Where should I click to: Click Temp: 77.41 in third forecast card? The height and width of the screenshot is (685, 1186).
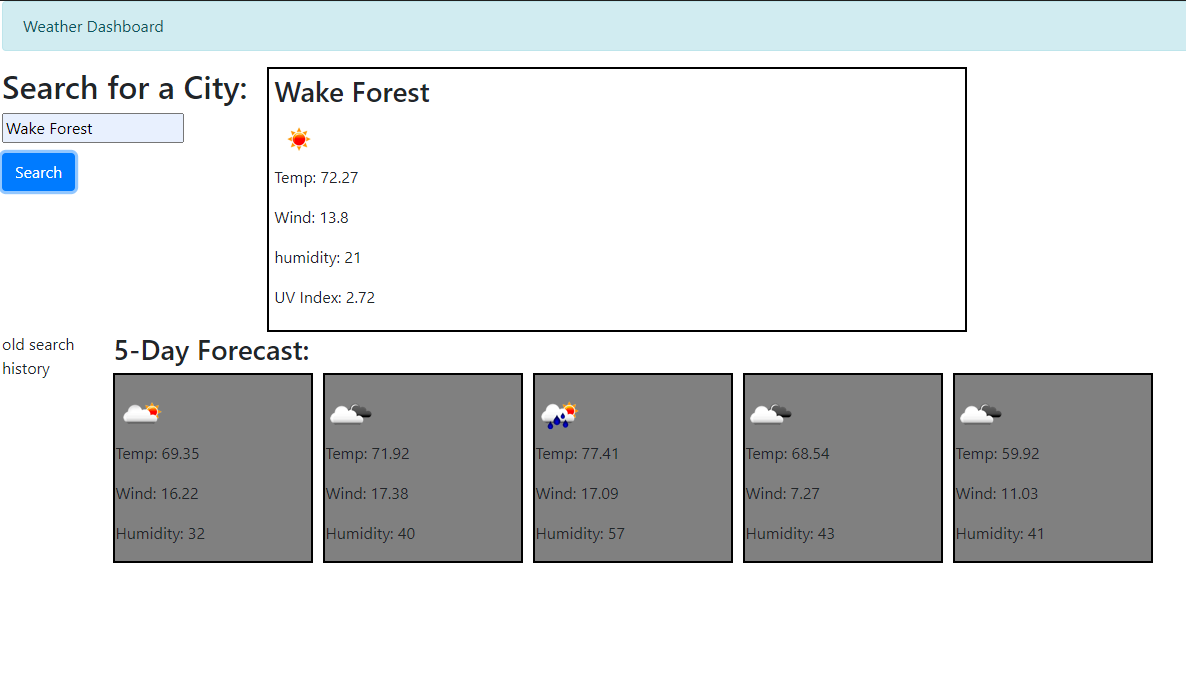[x=578, y=454]
